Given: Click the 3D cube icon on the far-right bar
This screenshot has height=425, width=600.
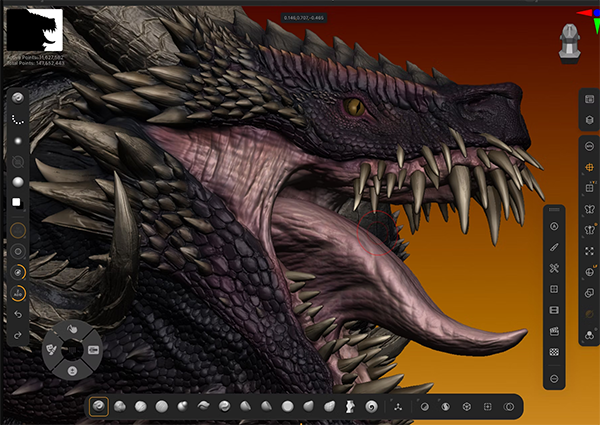Looking at the screenshot, I should 589,120.
